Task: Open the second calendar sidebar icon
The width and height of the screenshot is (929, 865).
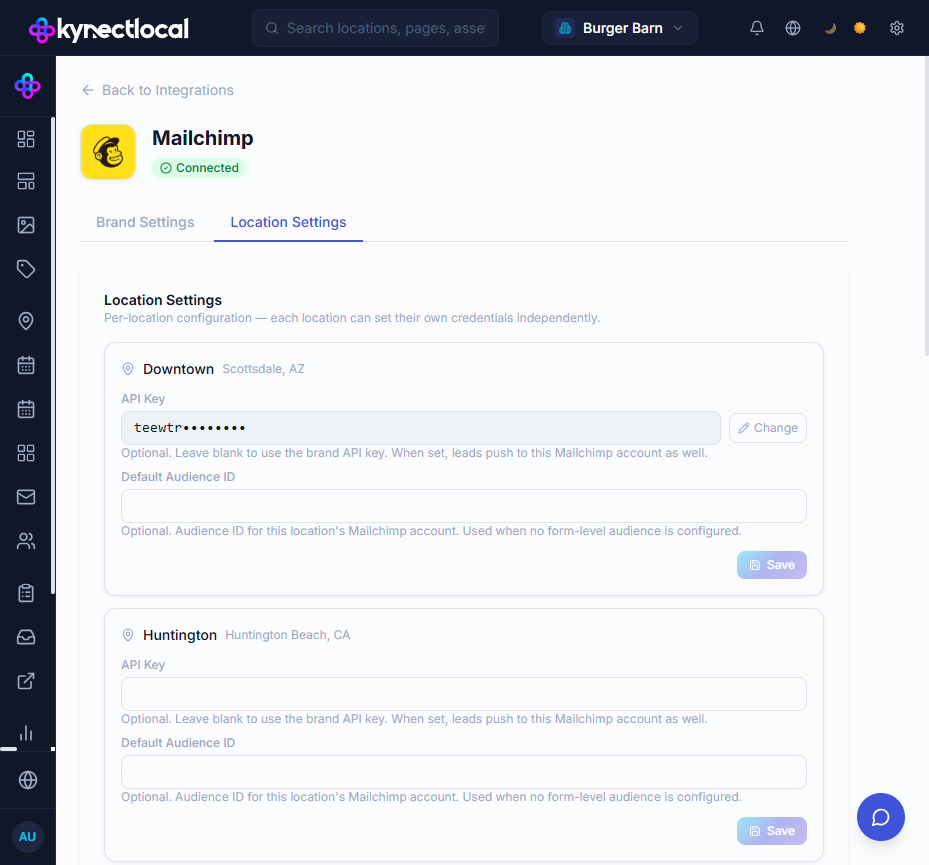Action: (26, 409)
